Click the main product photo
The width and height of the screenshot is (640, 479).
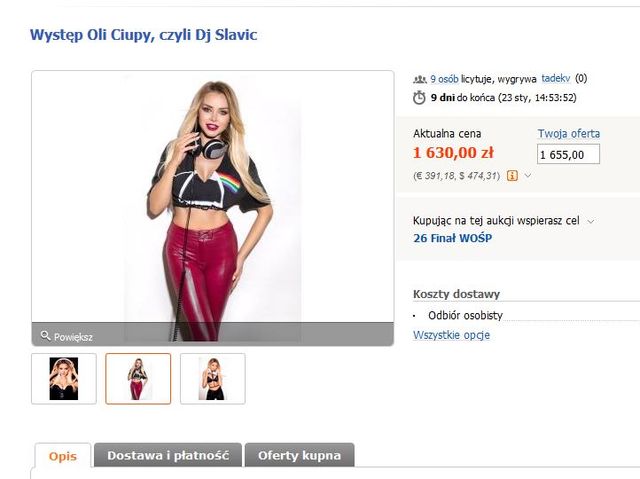click(x=212, y=200)
